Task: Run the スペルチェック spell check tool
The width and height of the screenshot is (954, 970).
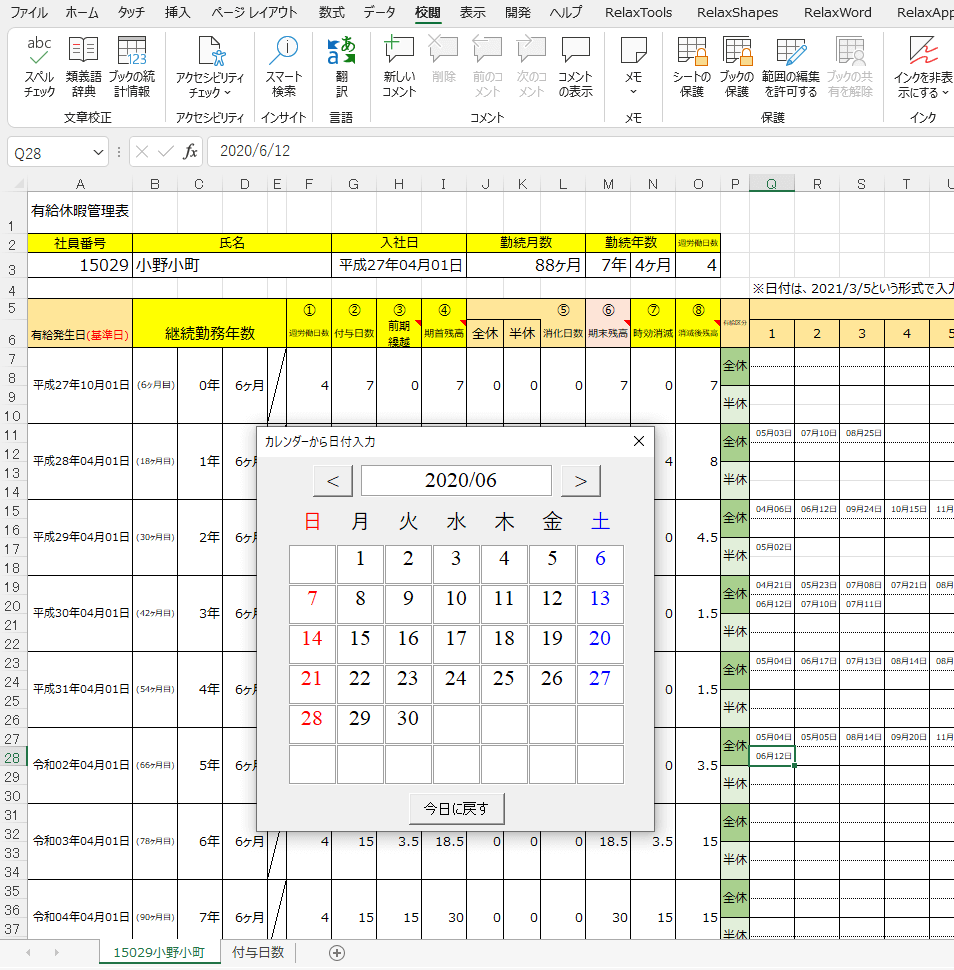Action: (x=39, y=67)
